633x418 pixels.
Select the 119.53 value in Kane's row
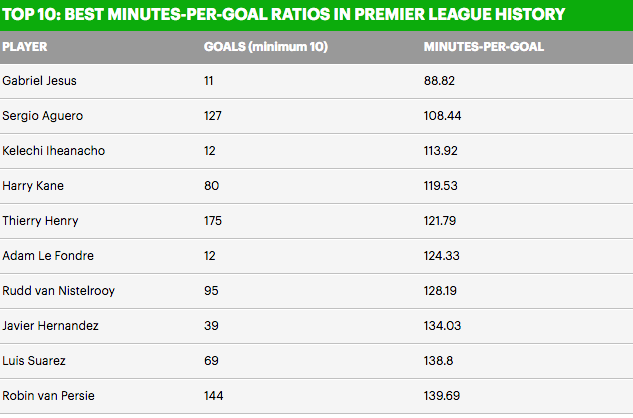click(443, 185)
